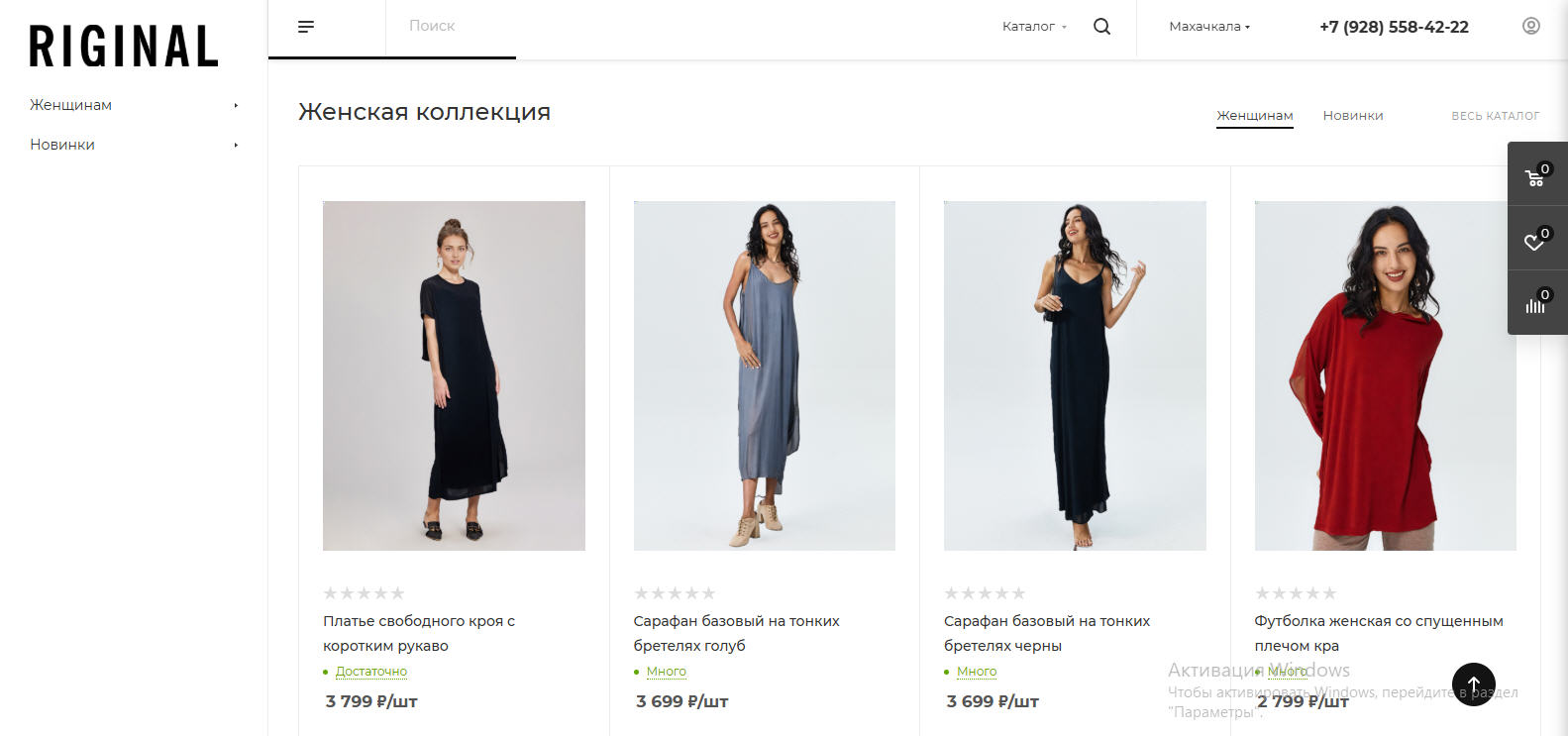The height and width of the screenshot is (736, 1568).
Task: Select the Женщинам tab
Action: tap(1255, 116)
